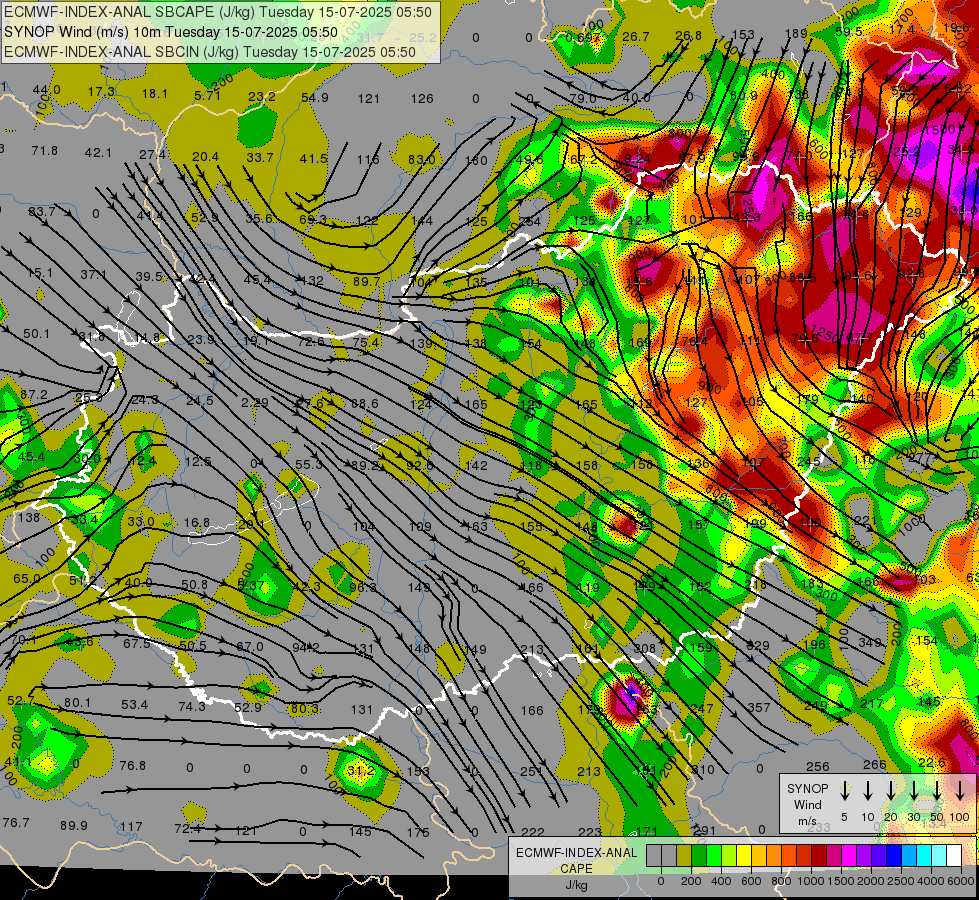Click the map value '256'
The height and width of the screenshot is (900, 979).
817,766
